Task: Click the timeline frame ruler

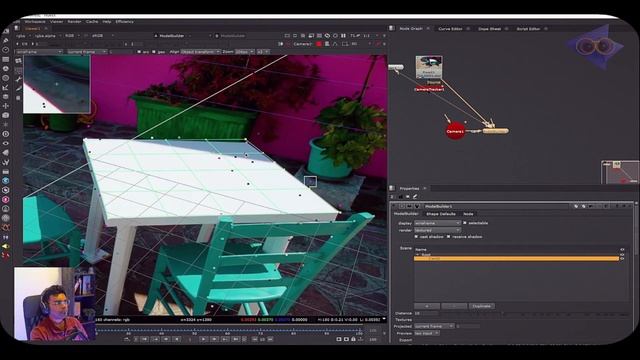Action: (229, 331)
